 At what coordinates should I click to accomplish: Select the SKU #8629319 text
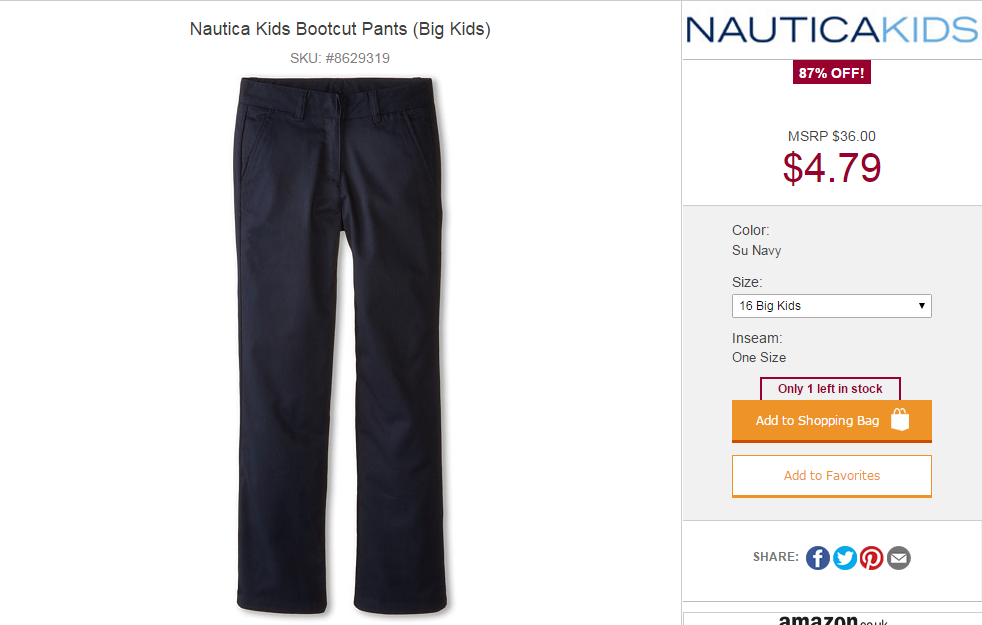(339, 58)
